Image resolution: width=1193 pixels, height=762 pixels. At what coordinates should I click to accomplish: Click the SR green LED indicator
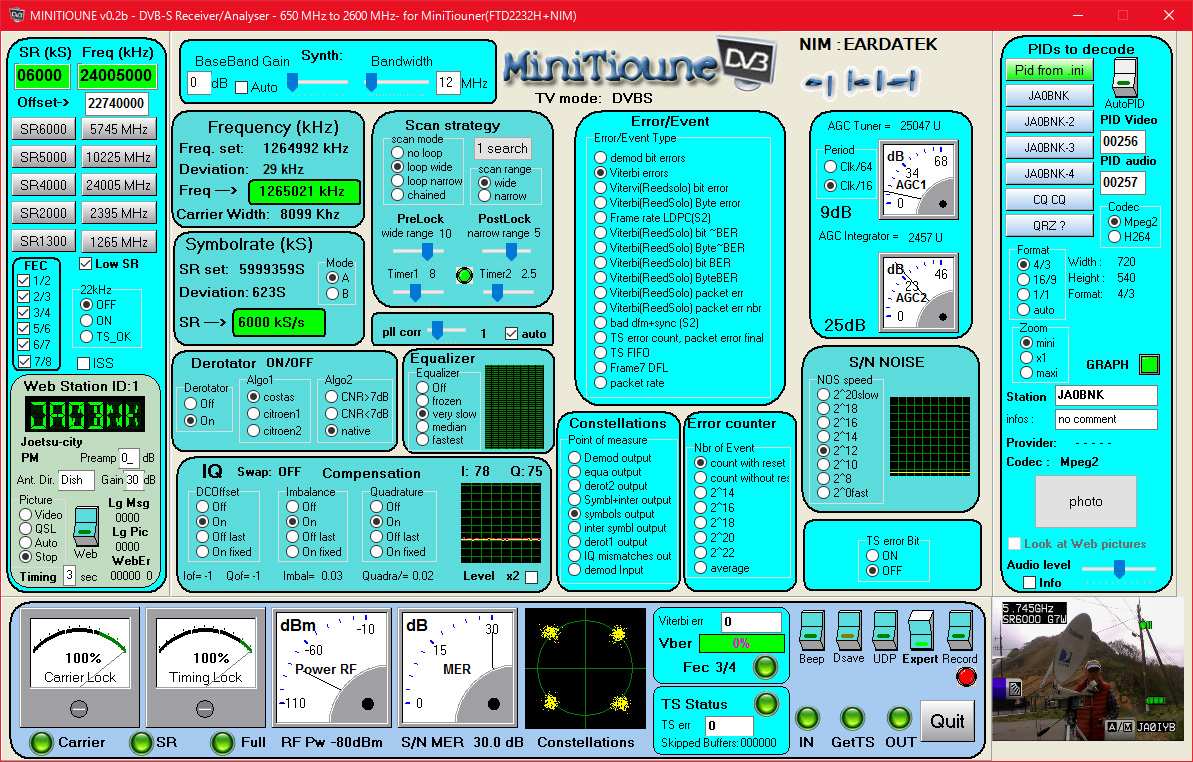tap(141, 742)
